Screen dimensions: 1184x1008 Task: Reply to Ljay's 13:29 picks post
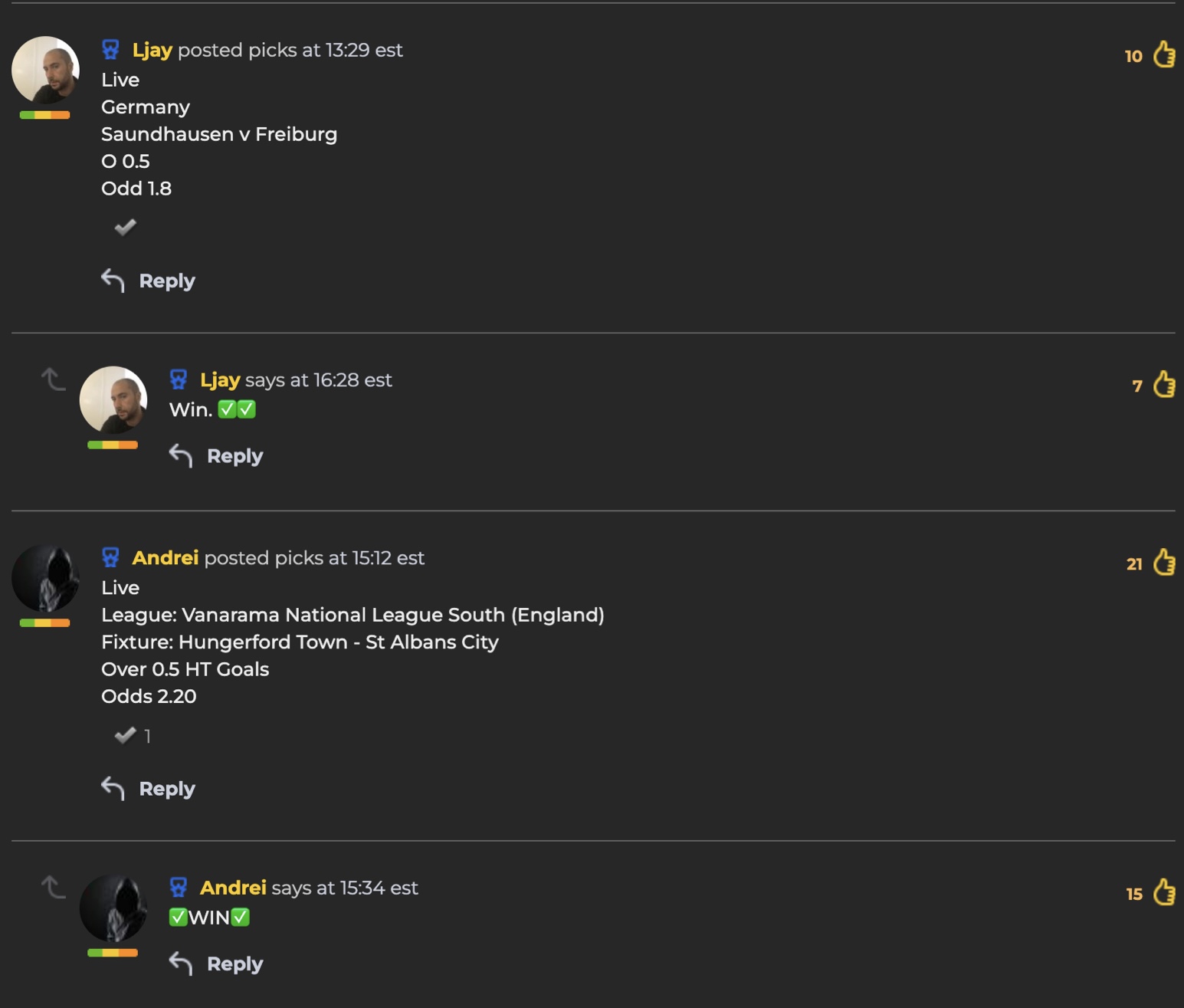(167, 281)
